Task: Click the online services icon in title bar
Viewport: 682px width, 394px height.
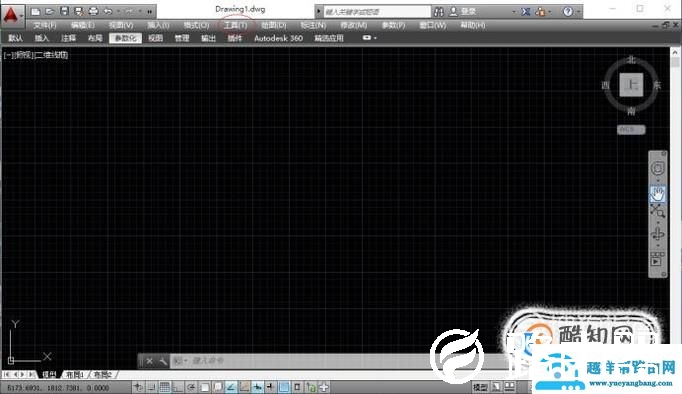Action: pyautogui.click(x=541, y=12)
